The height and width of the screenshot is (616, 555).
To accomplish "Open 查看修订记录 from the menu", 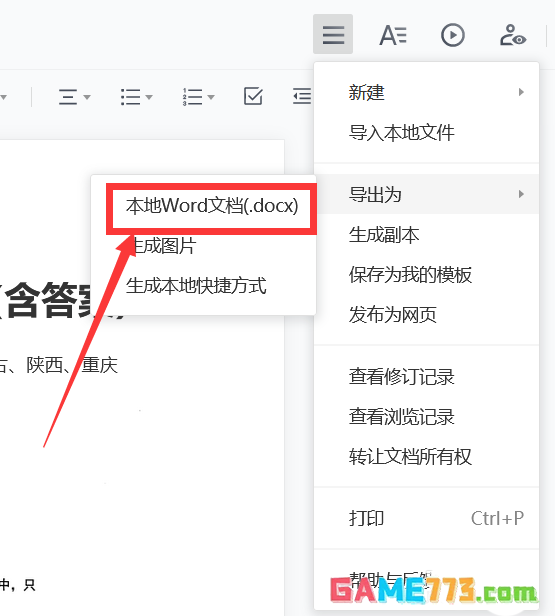I will (426, 376).
